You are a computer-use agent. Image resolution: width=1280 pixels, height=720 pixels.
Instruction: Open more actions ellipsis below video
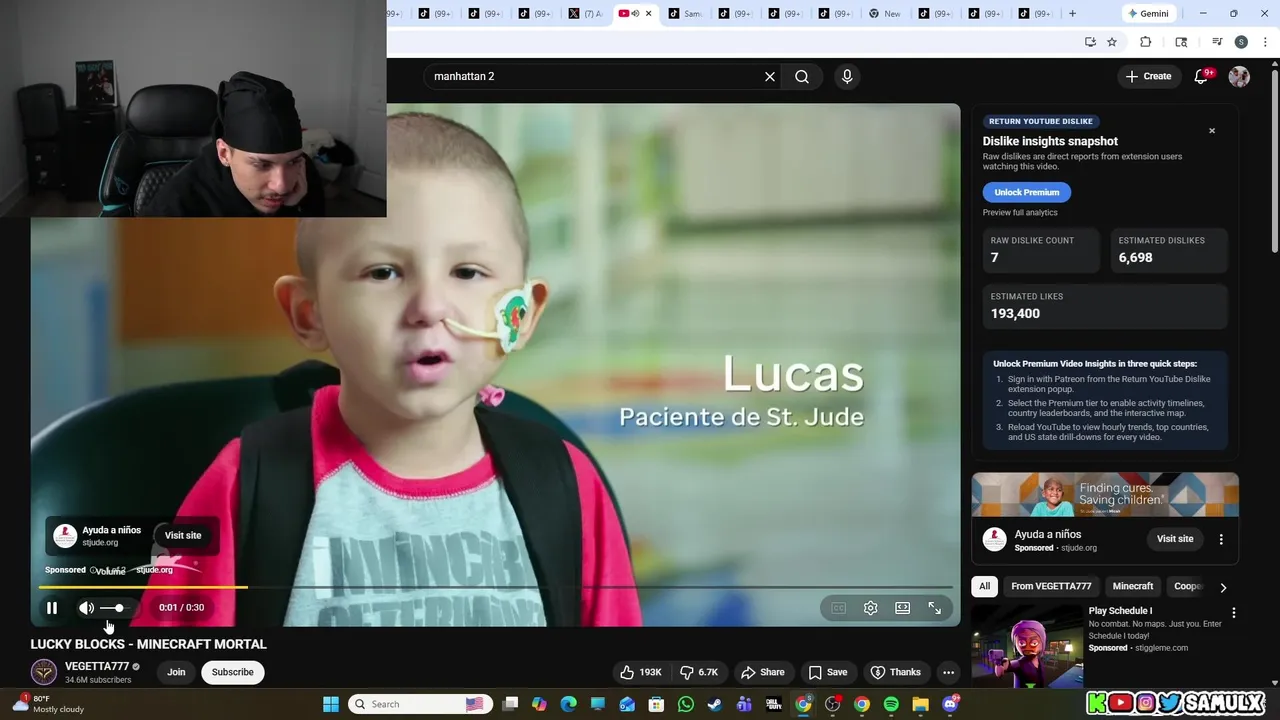coord(948,672)
